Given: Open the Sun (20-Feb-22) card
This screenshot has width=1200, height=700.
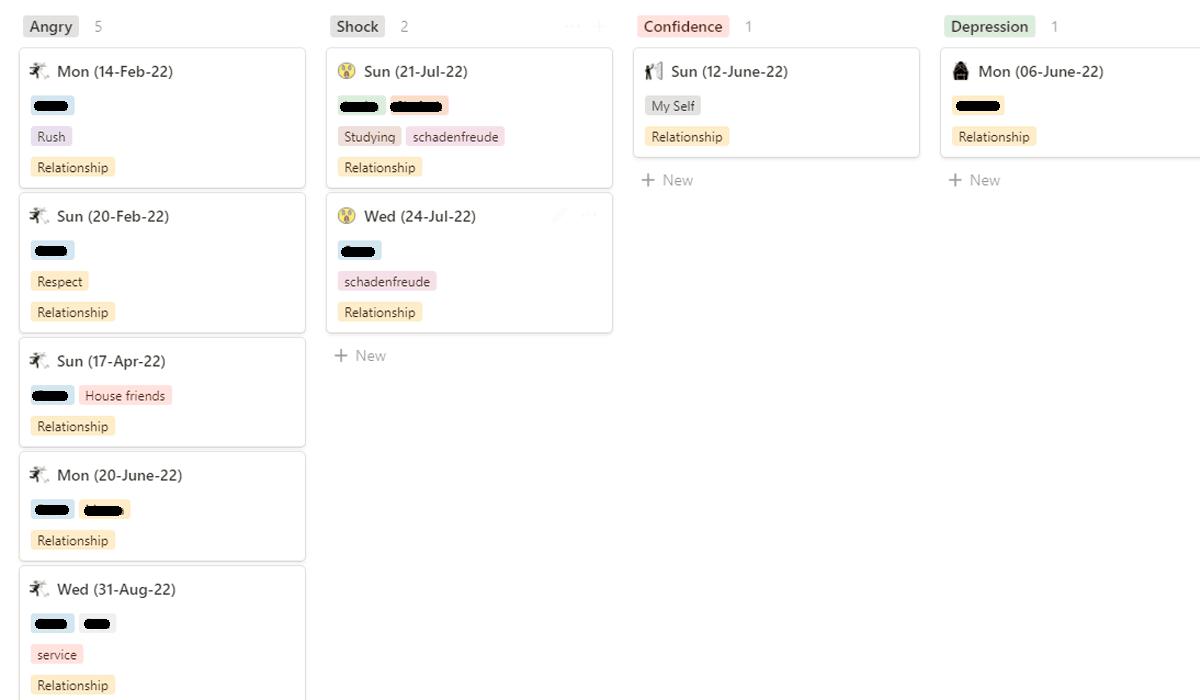Looking at the screenshot, I should 162,262.
